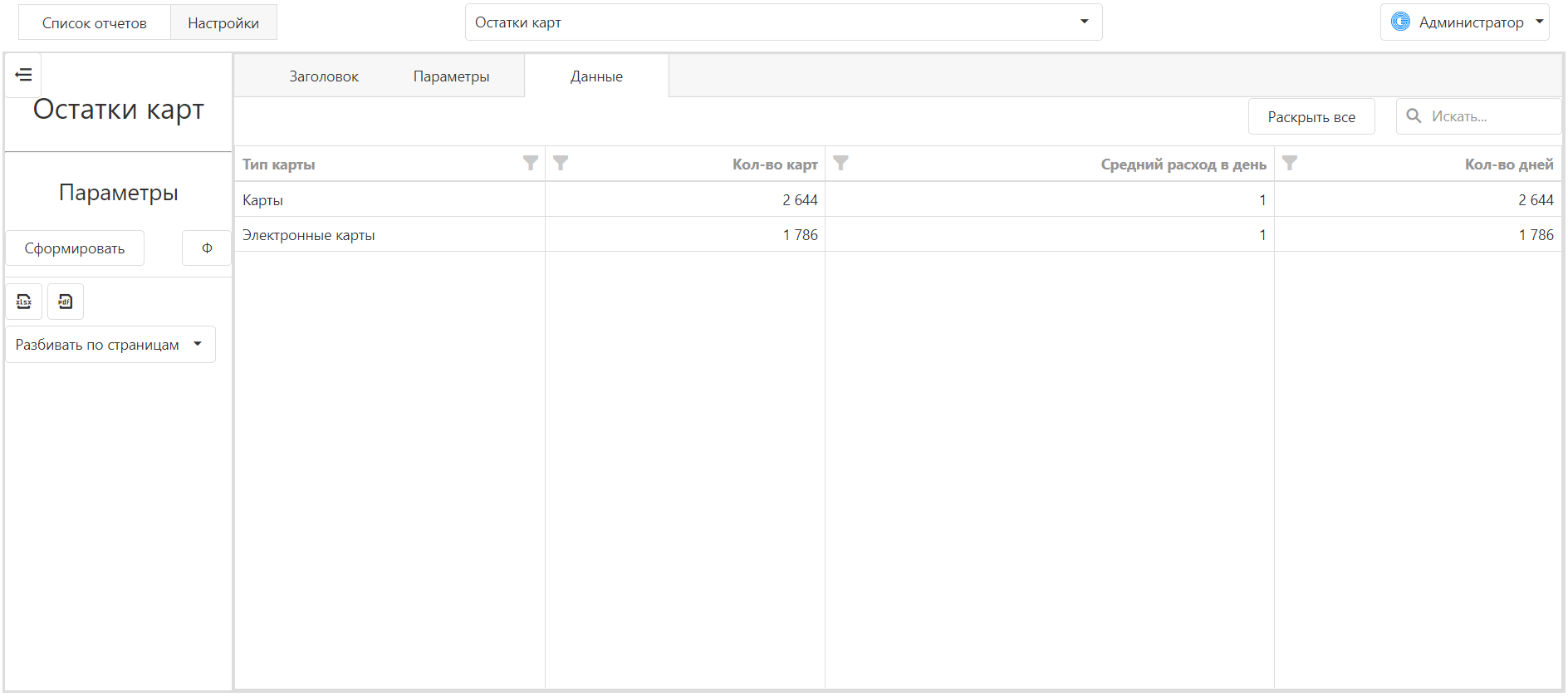1568x697 pixels.
Task: Export the report to XLSX
Action: coord(24,302)
